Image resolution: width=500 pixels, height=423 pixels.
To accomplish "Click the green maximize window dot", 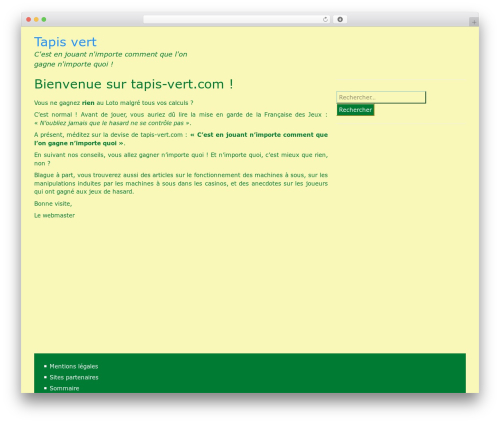I will [x=44, y=20].
